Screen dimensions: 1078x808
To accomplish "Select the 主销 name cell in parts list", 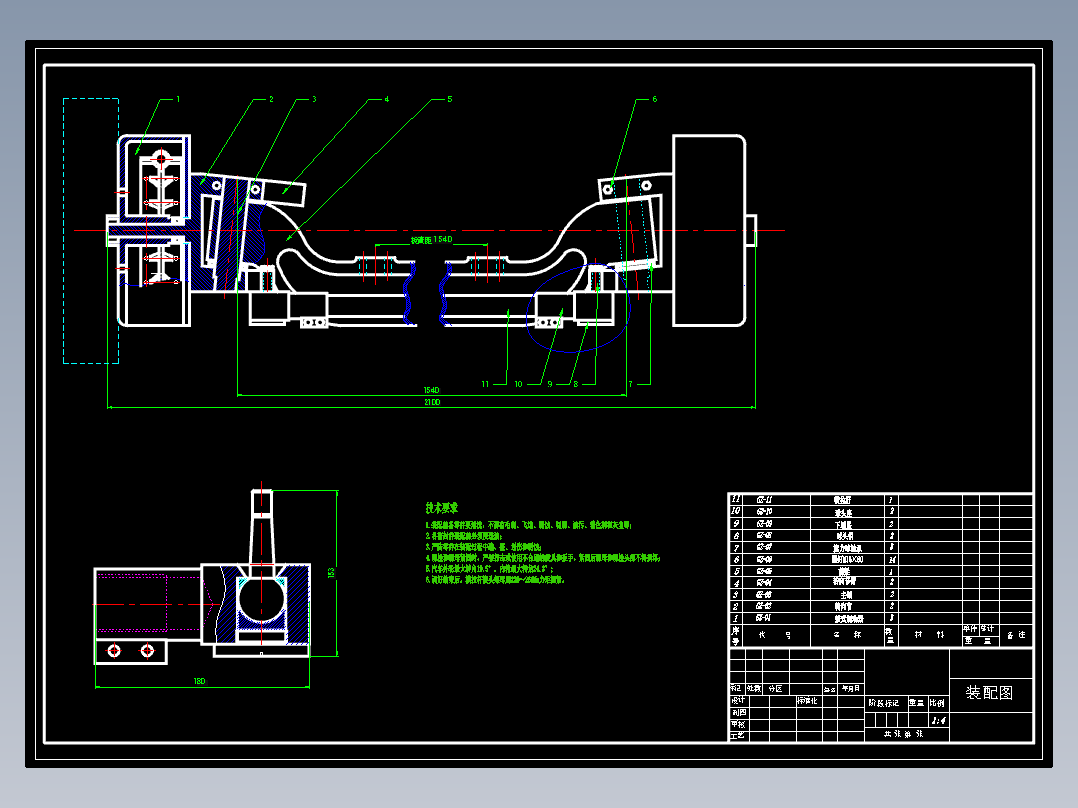I will click(x=846, y=595).
